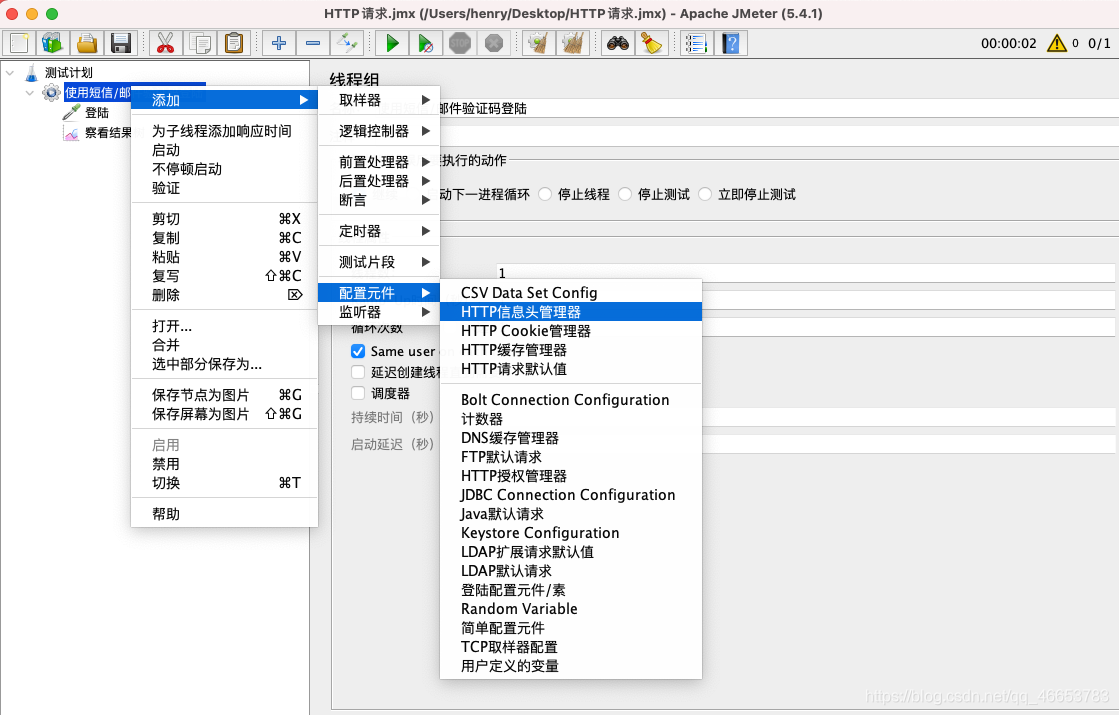Select the 测试计划 tree node
1119x715 pixels.
[x=69, y=73]
